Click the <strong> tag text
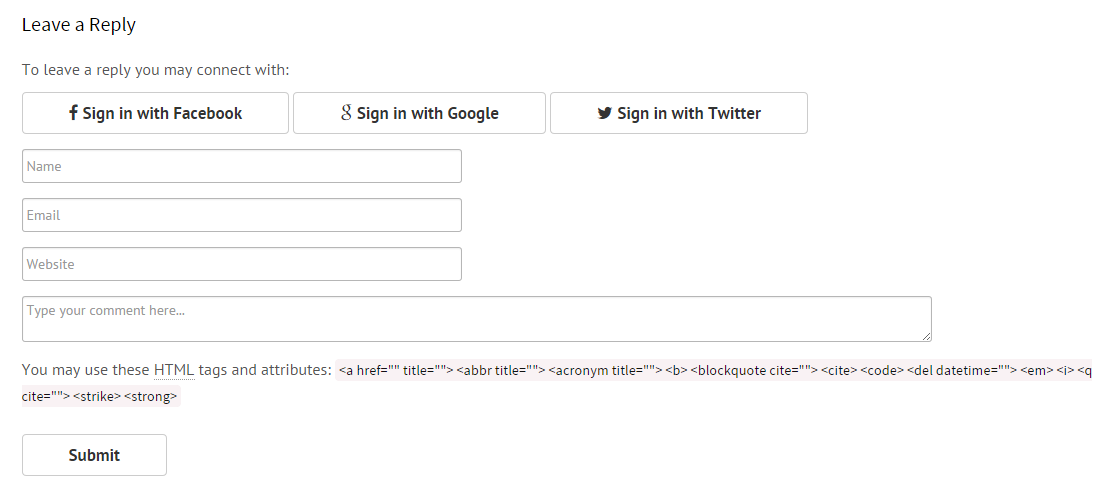Viewport: 1116px width, 493px height. 150,396
